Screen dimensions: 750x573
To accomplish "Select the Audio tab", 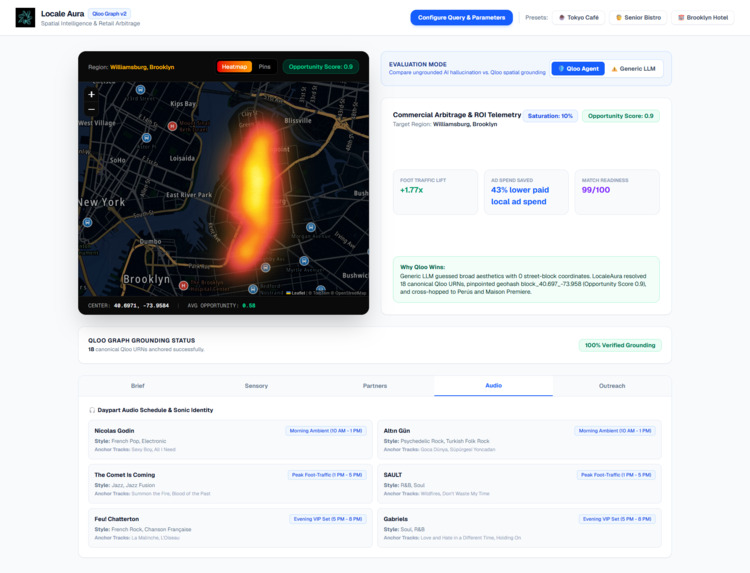I will (494, 386).
